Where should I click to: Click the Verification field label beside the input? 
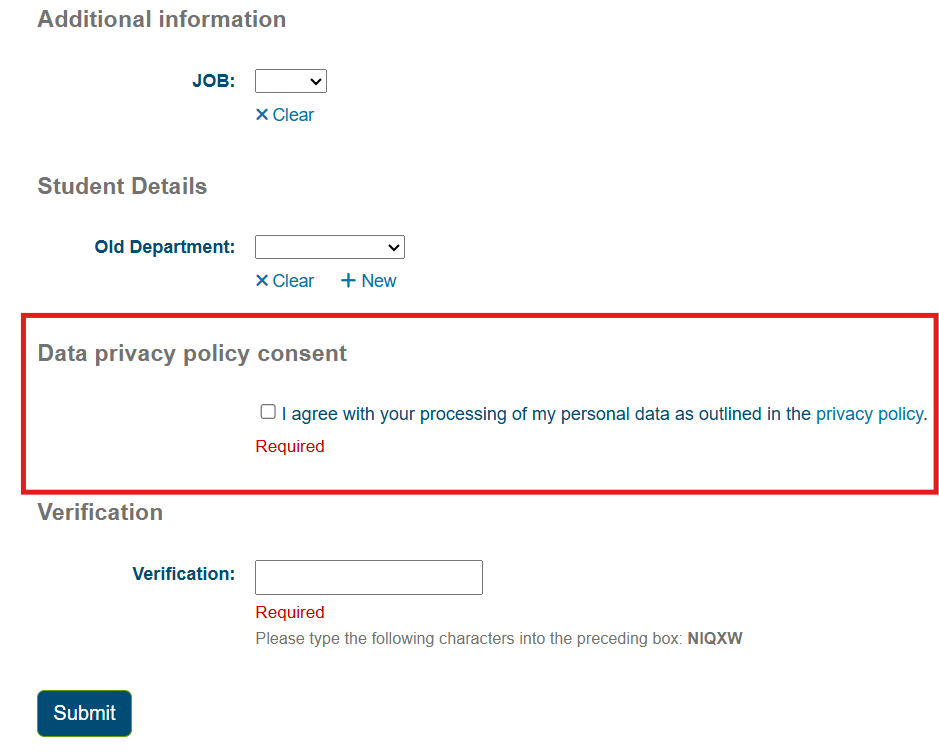[183, 574]
